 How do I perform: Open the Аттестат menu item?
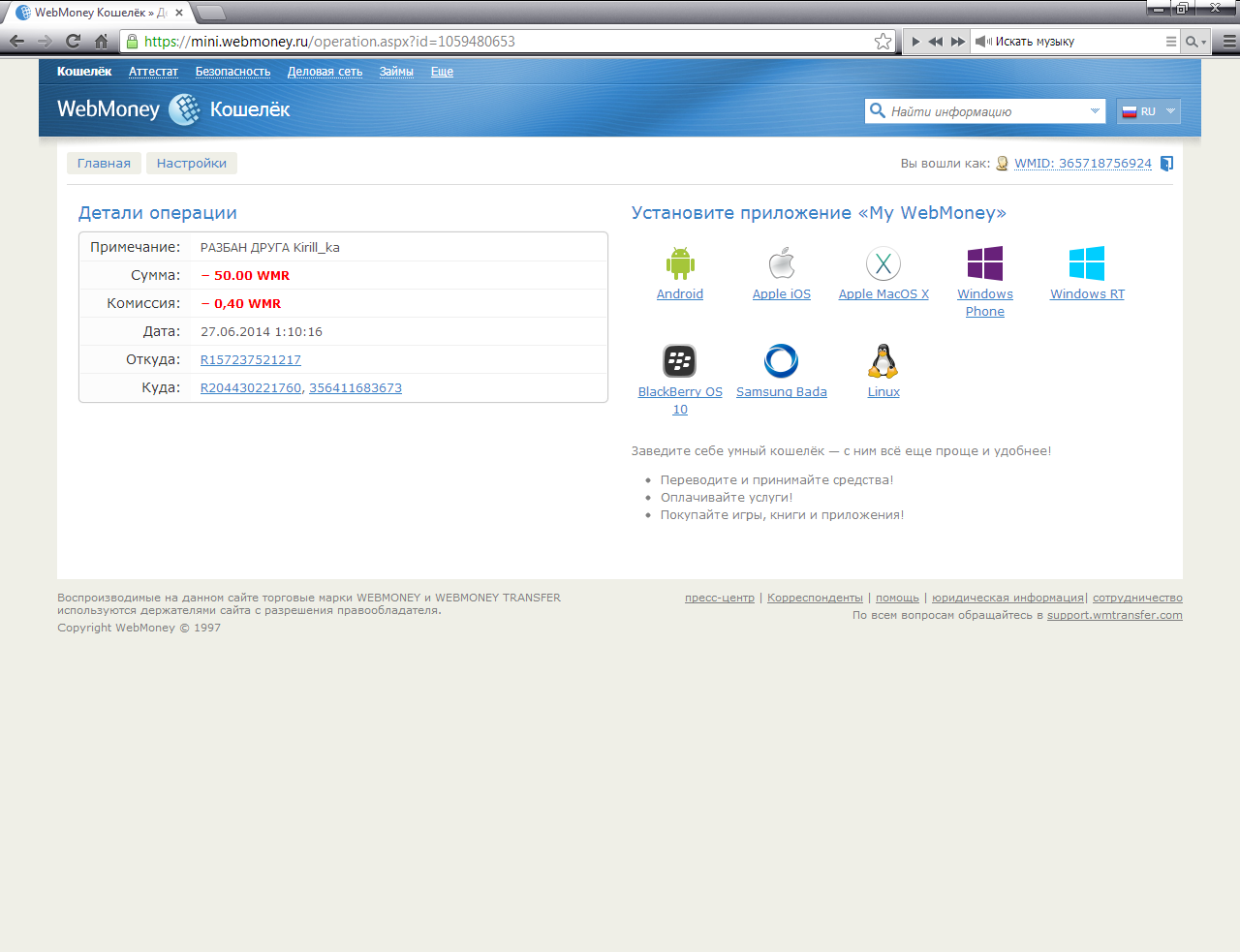[153, 72]
